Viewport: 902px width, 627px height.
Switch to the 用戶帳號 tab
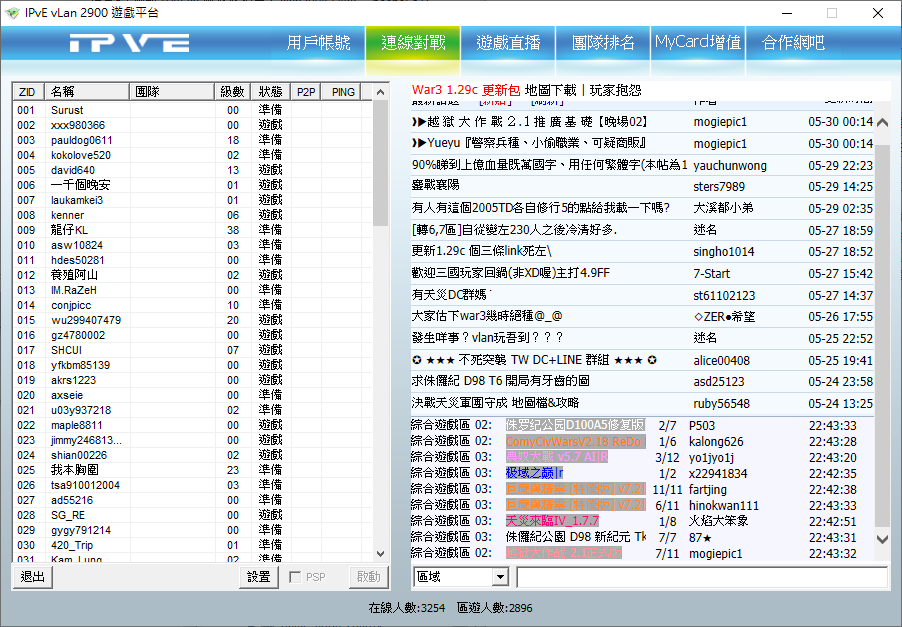click(318, 43)
